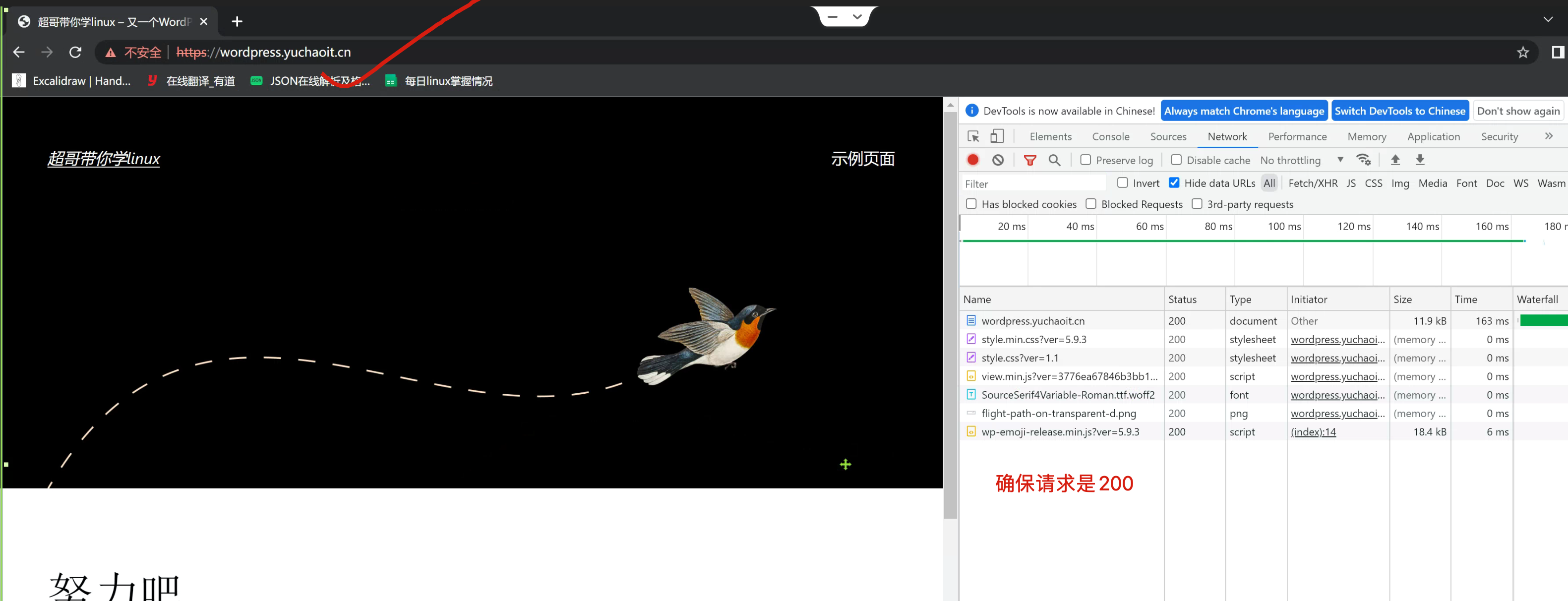Clear the network request log
1568x601 pixels.
click(997, 160)
